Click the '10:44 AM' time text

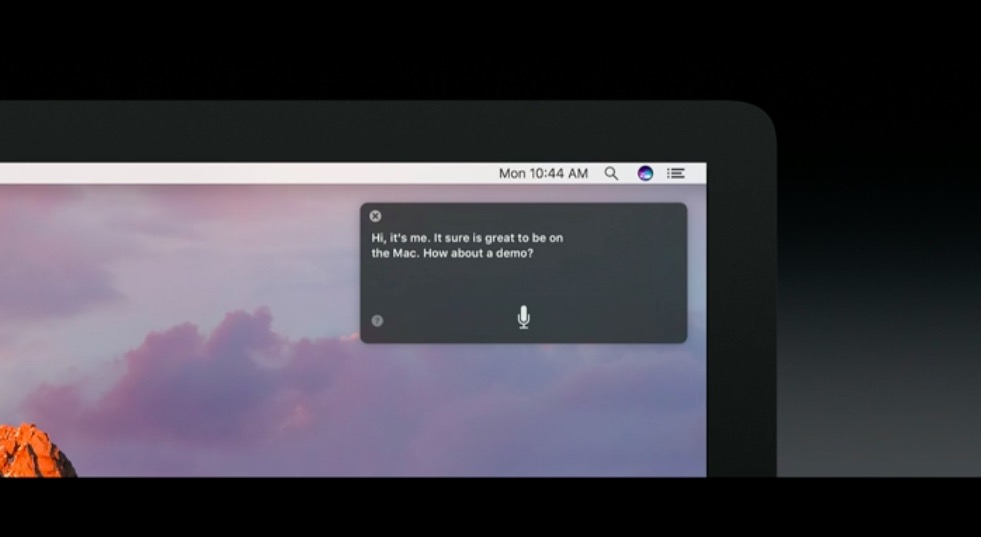point(559,173)
